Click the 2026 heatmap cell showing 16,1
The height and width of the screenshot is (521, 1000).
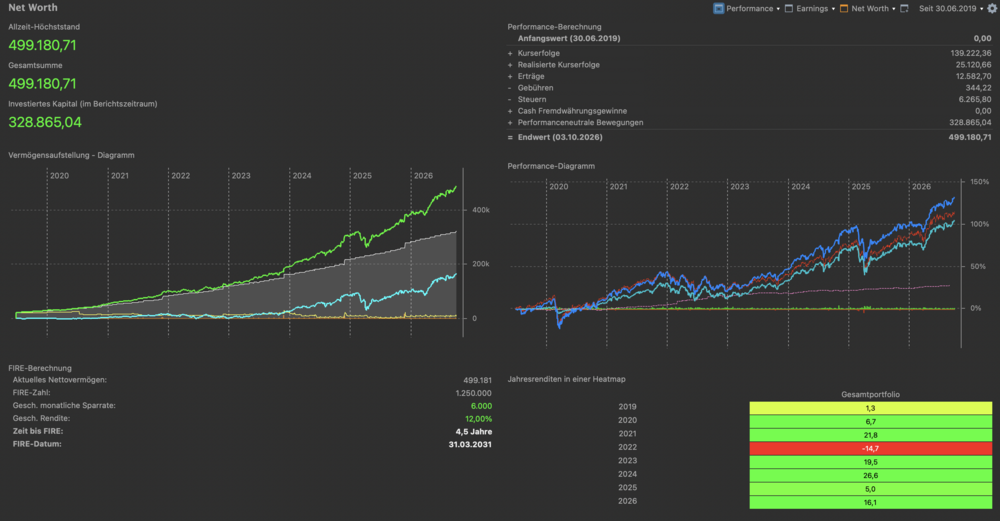[x=871, y=503]
